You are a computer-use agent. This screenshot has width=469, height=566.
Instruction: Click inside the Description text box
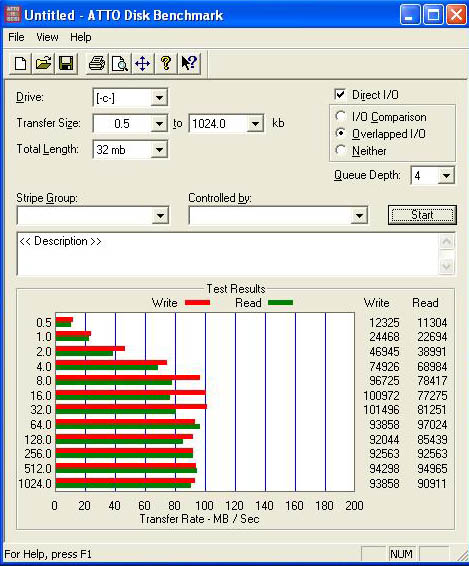click(x=227, y=254)
